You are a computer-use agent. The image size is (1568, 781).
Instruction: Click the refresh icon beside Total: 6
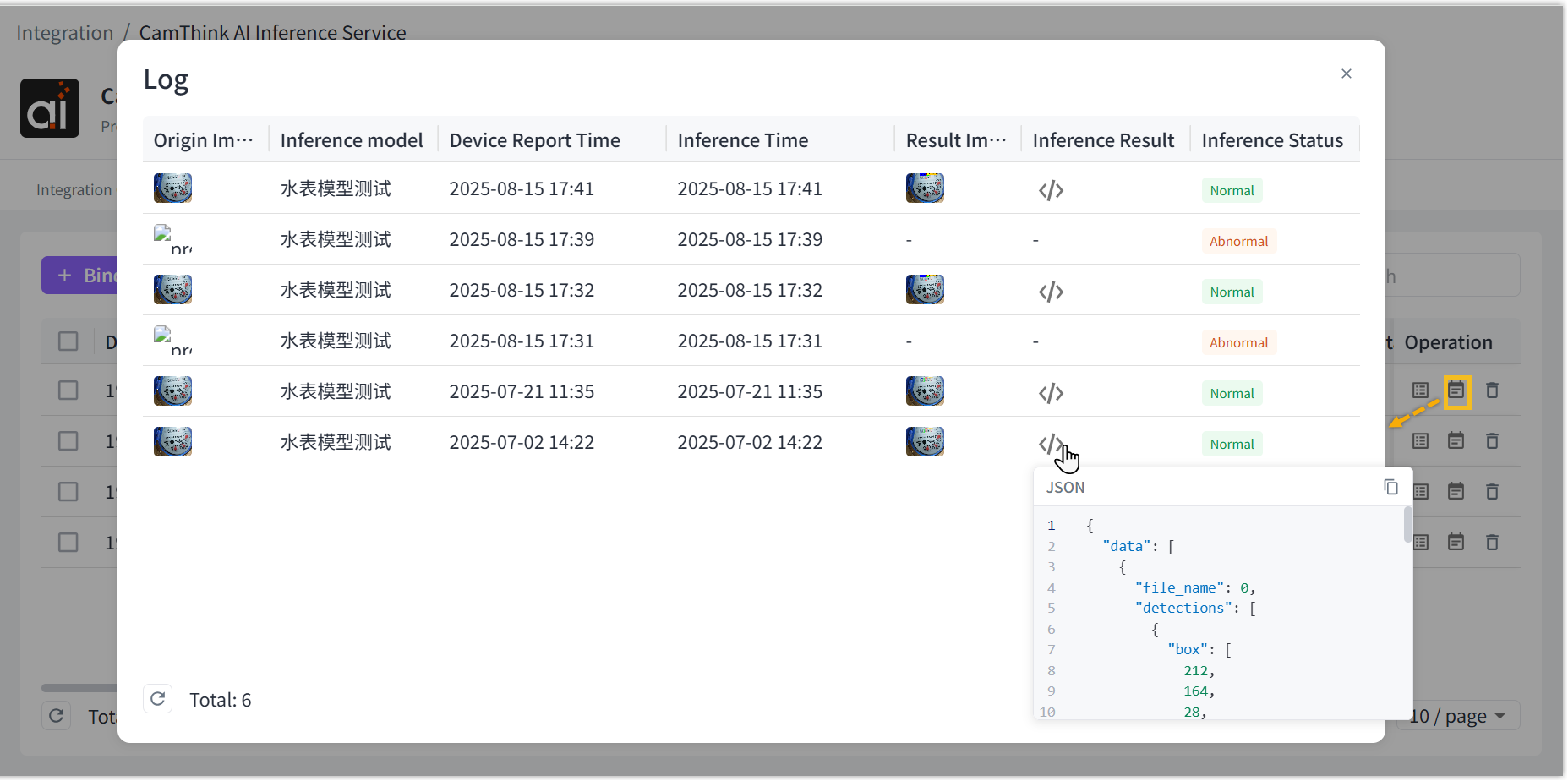pos(158,699)
